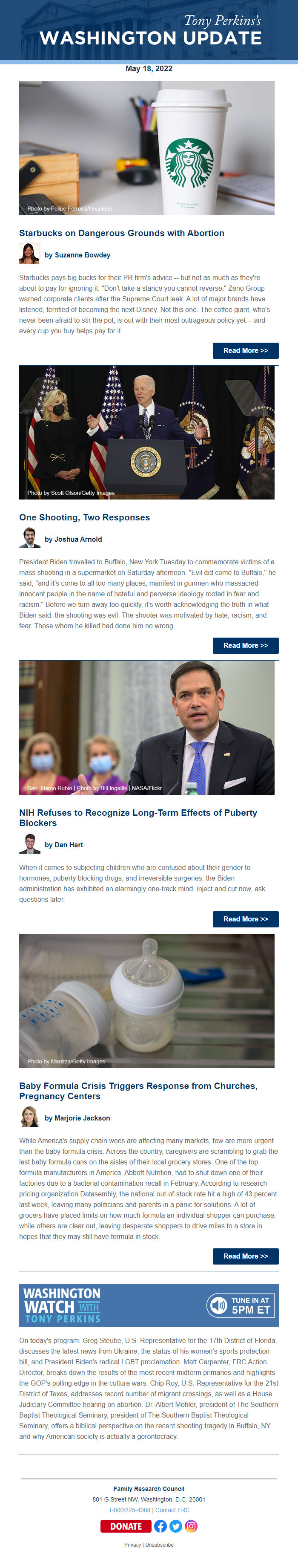The width and height of the screenshot is (298, 1568).
Task: Click the Unsubscribe link
Action: point(159,1544)
